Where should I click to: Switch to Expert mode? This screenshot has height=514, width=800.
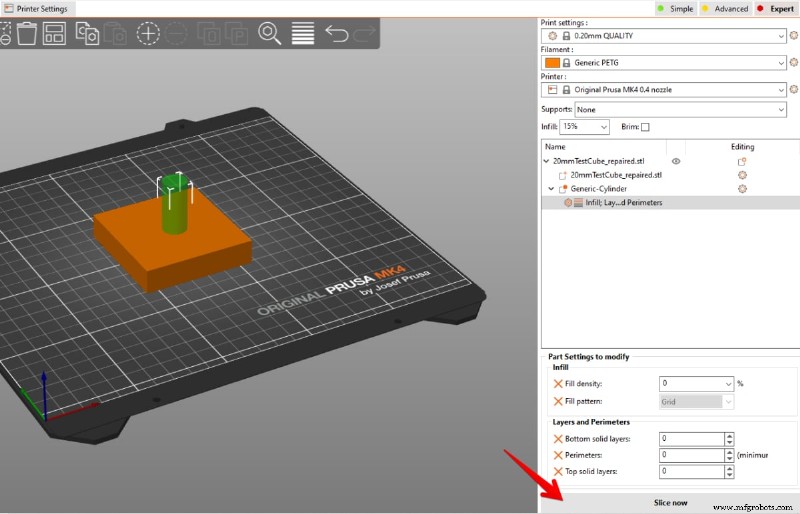[775, 9]
